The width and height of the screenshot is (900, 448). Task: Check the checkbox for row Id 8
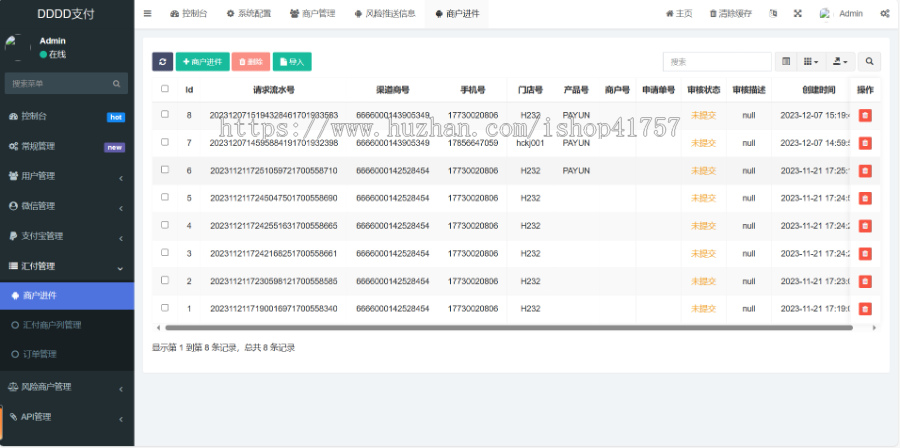(x=165, y=114)
